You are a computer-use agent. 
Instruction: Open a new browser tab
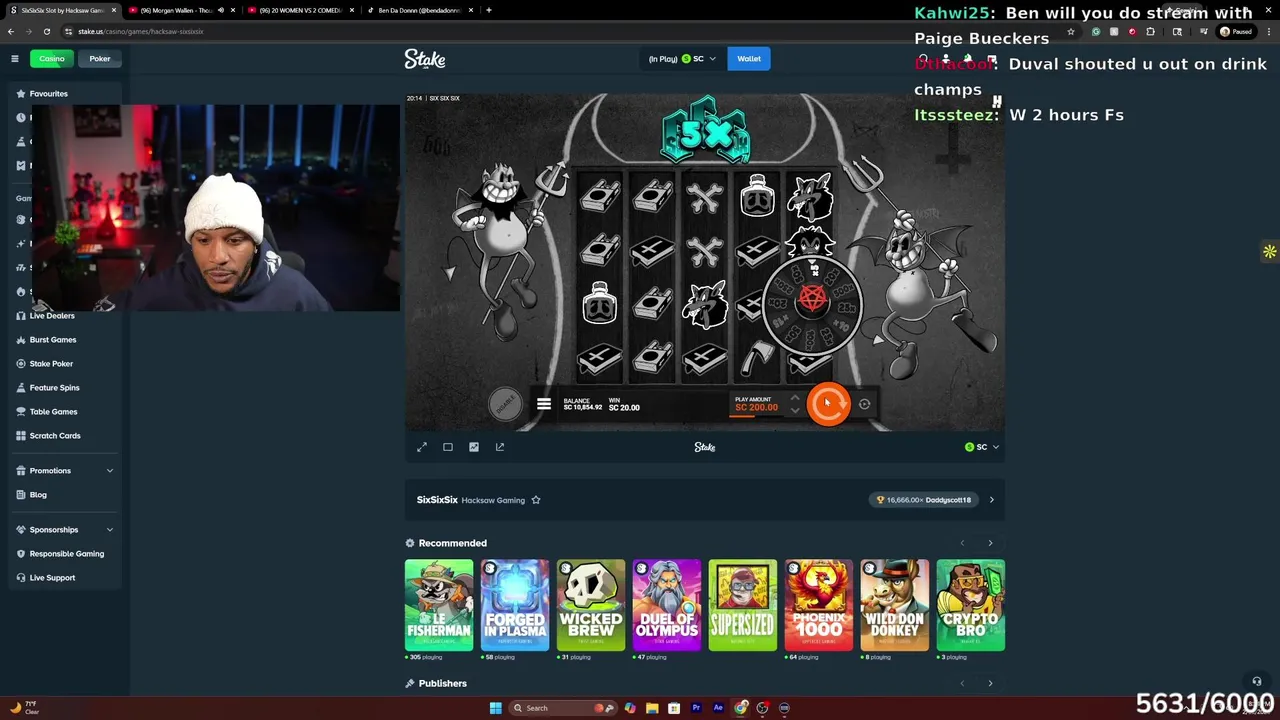point(489,10)
